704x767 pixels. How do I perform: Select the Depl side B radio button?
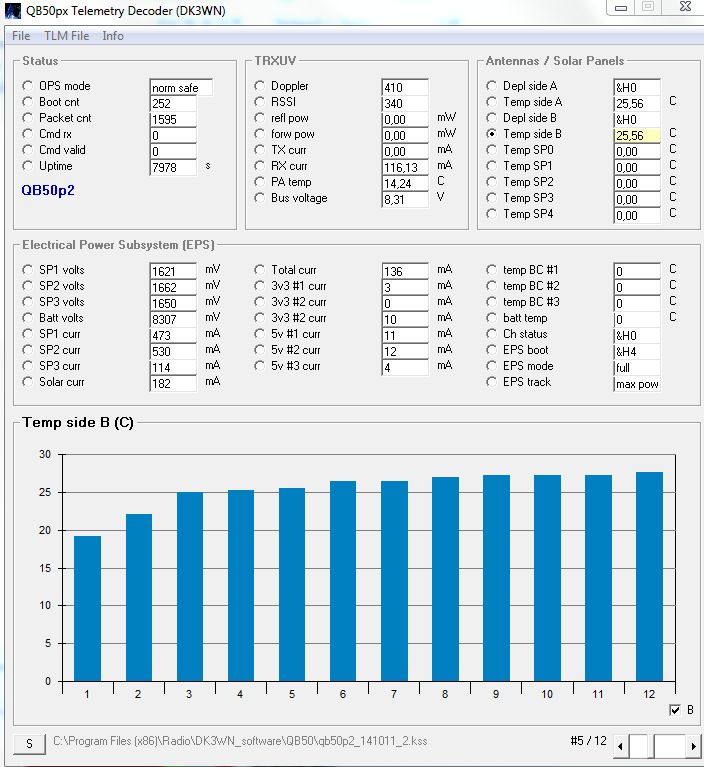(491, 118)
